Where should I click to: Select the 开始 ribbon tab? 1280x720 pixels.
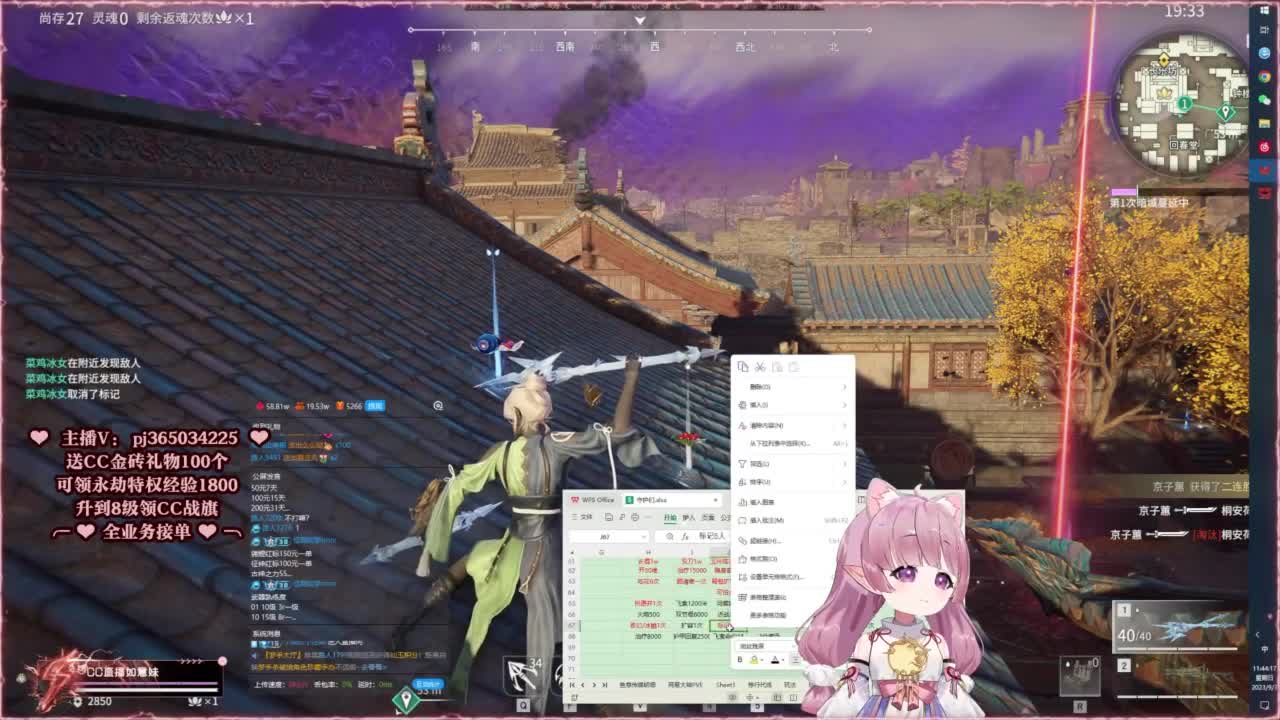670,517
